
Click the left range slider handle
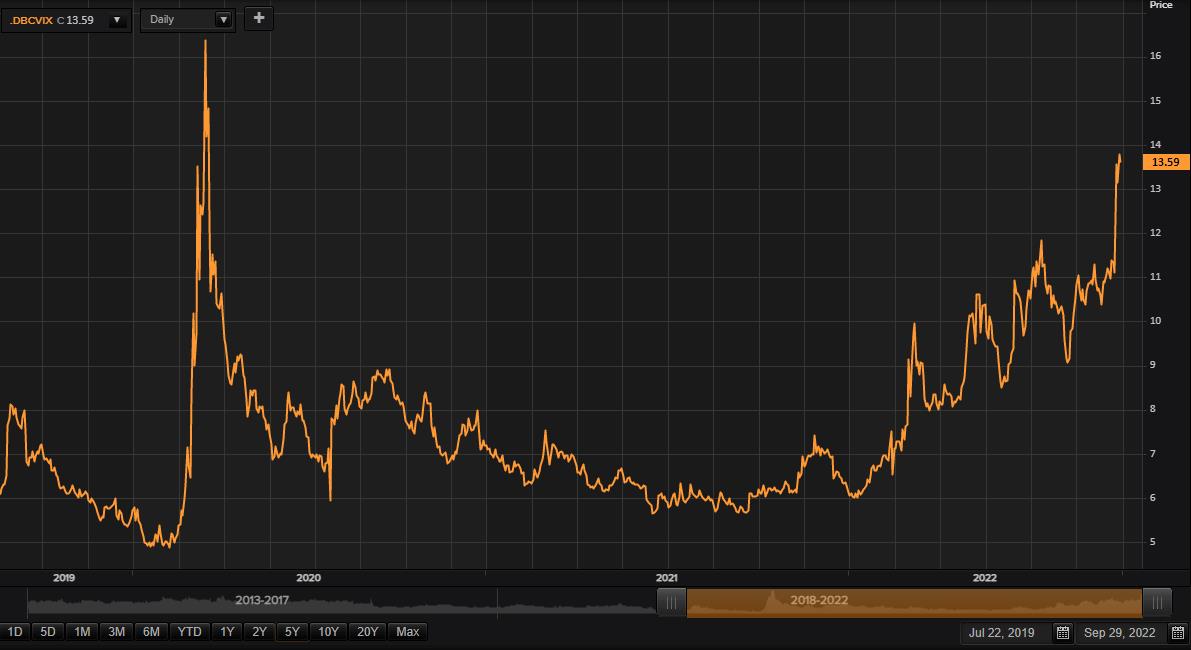(671, 602)
